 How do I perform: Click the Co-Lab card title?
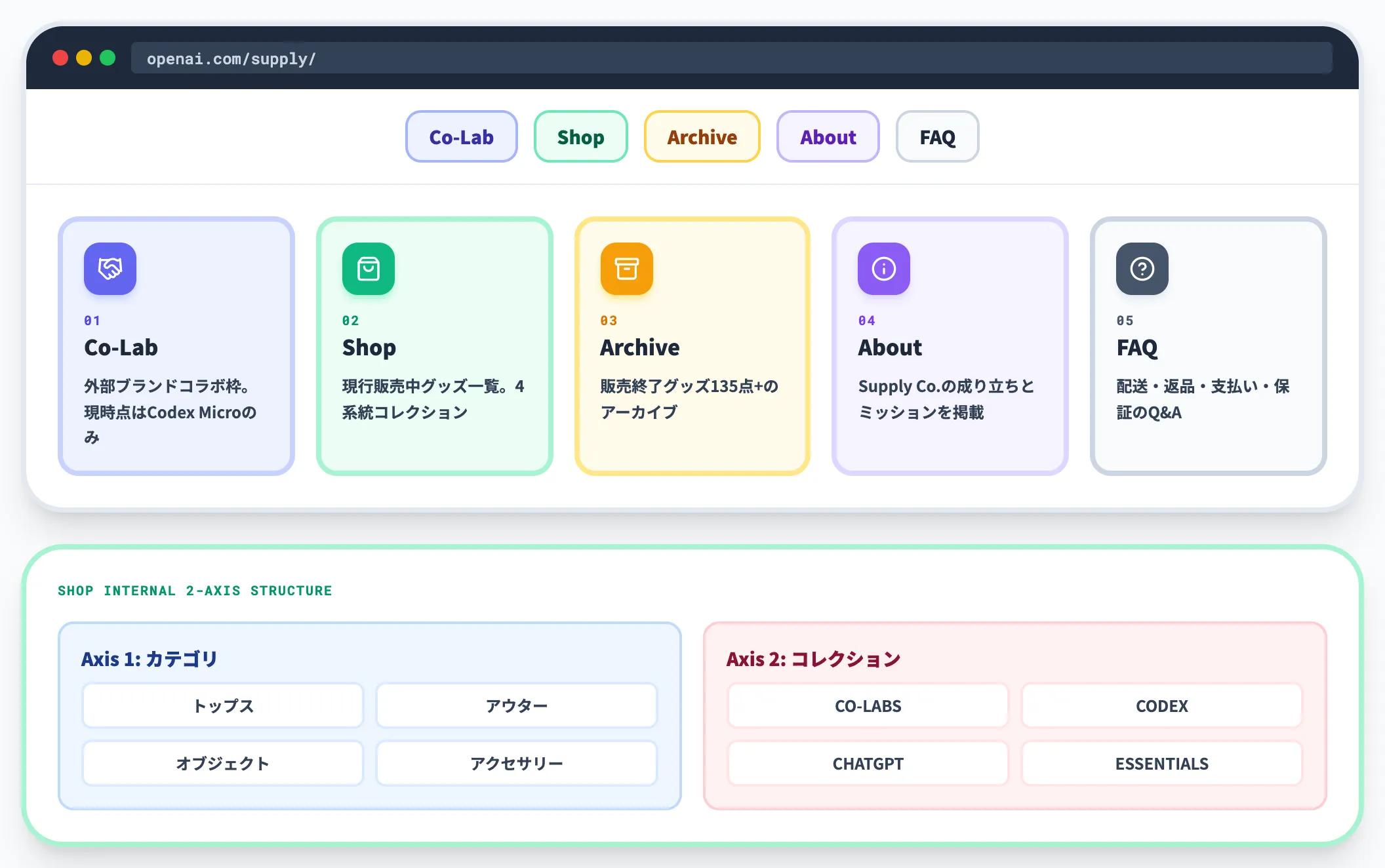[121, 347]
